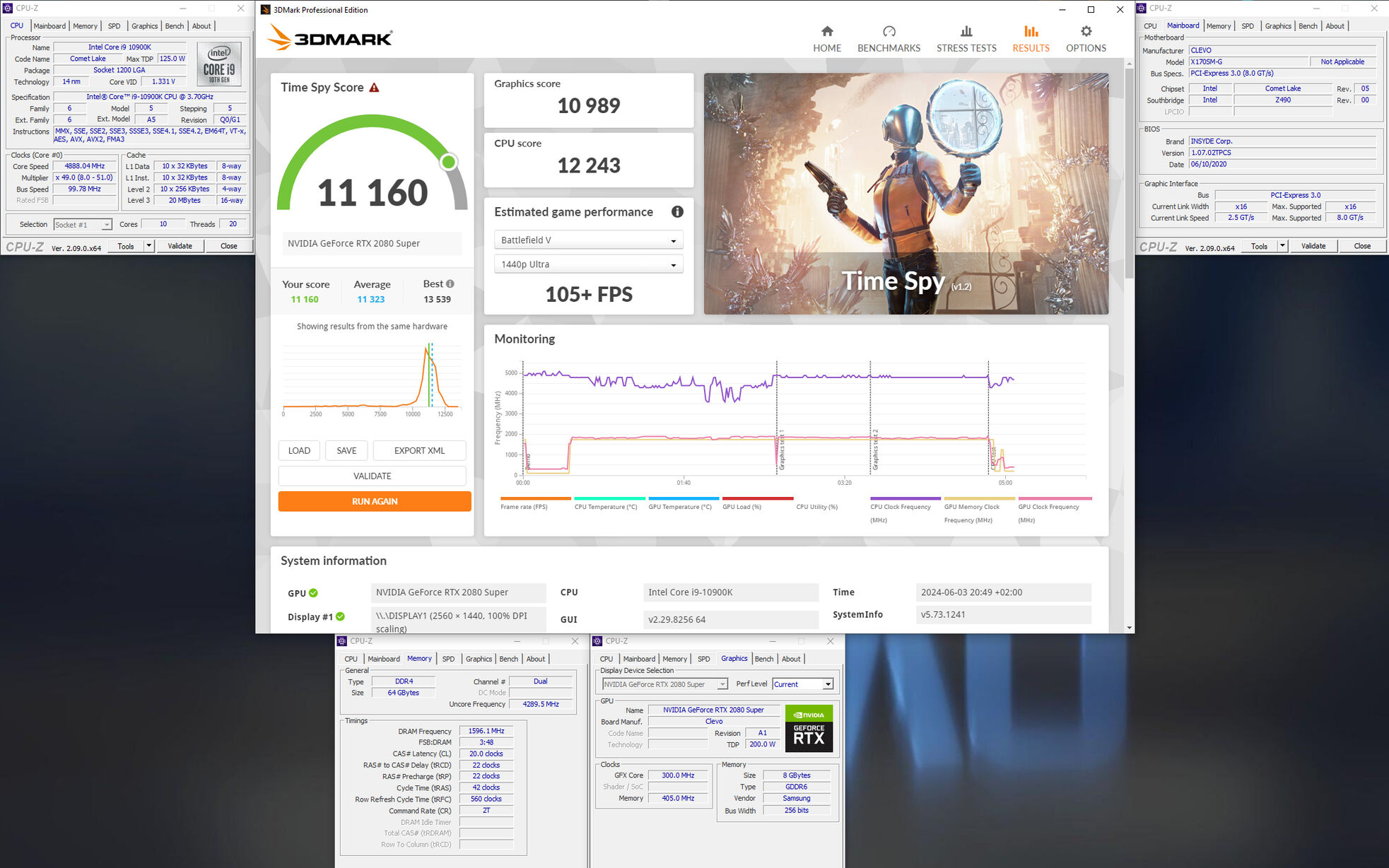Toggle the Frame rate (FPS) legend

click(x=524, y=507)
